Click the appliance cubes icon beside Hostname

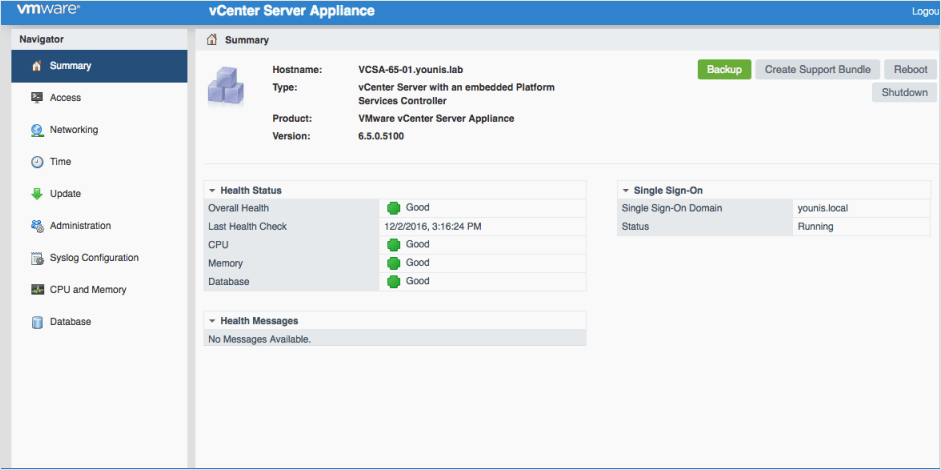(x=225, y=86)
